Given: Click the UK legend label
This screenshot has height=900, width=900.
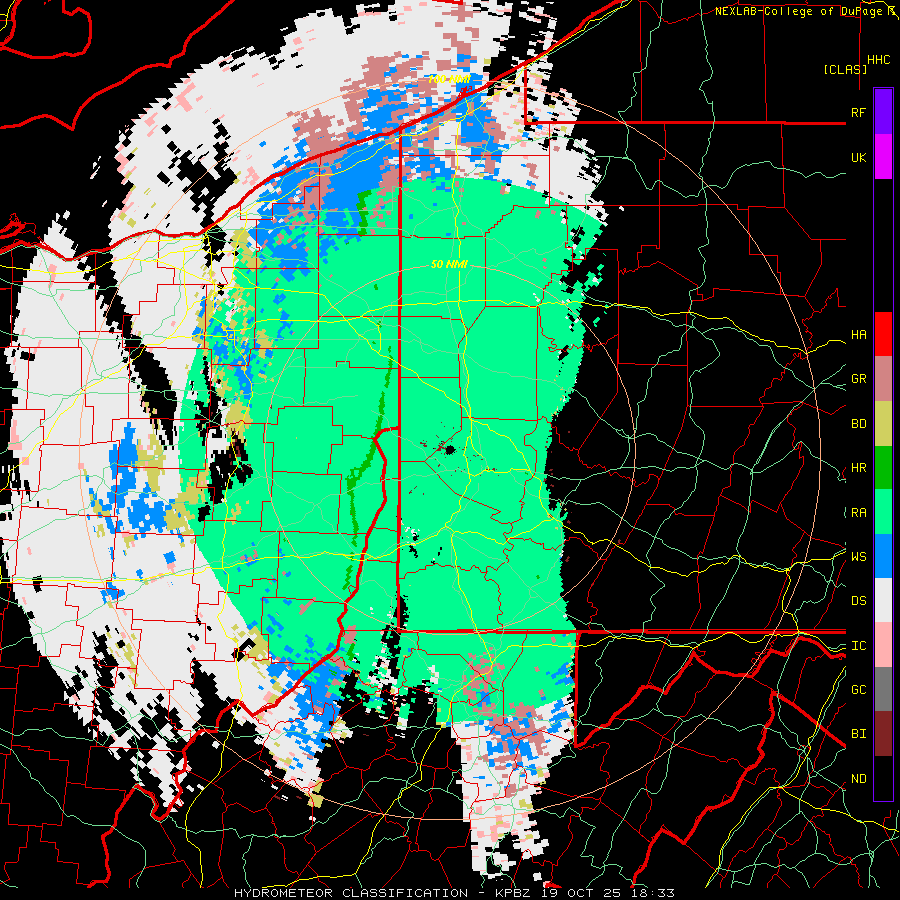Looking at the screenshot, I should (859, 157).
